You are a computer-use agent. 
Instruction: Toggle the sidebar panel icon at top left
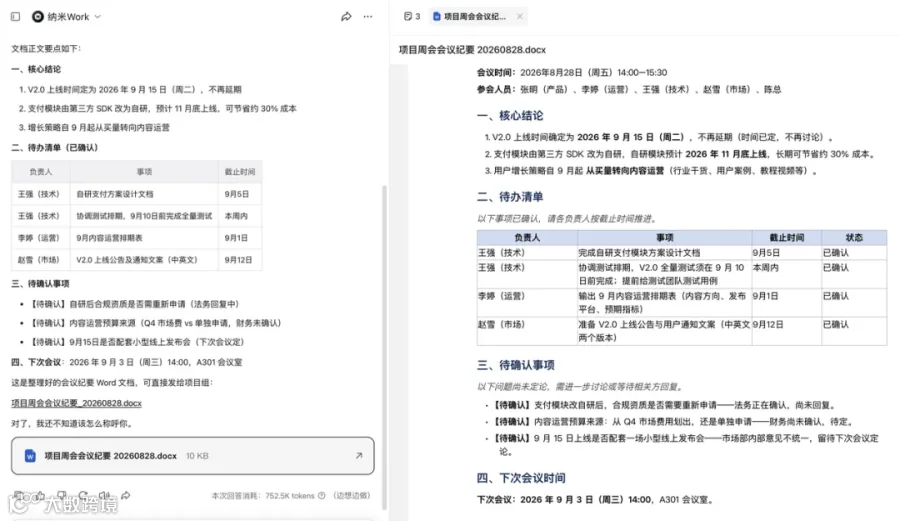click(x=15, y=17)
